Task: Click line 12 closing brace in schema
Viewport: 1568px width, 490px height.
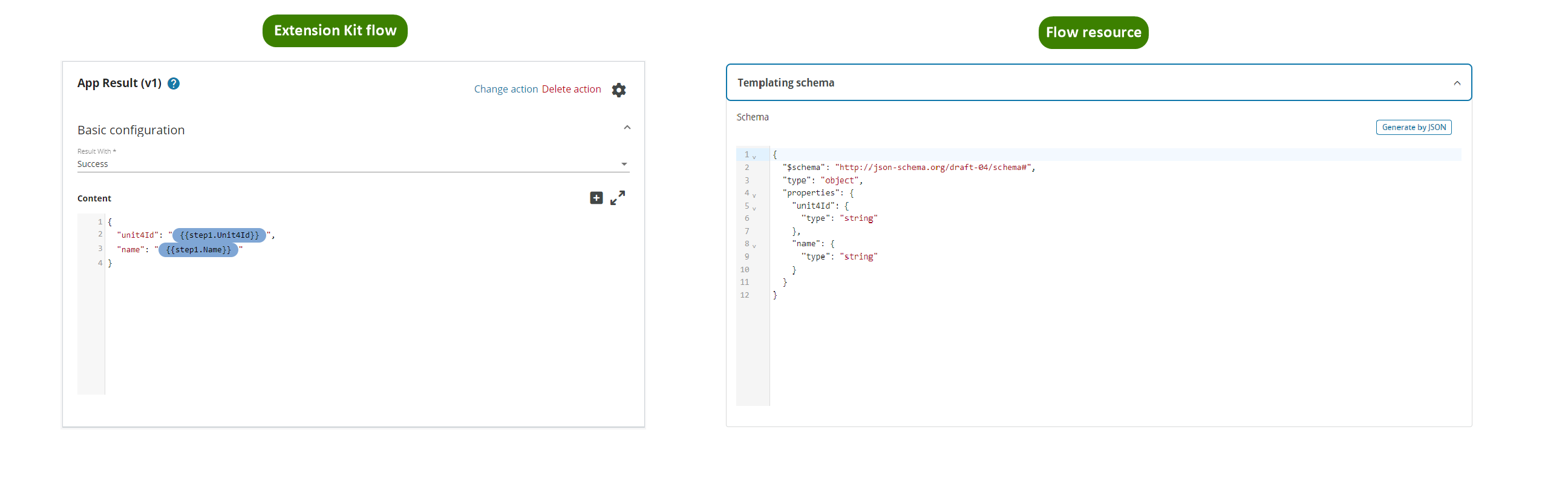Action: click(x=775, y=295)
